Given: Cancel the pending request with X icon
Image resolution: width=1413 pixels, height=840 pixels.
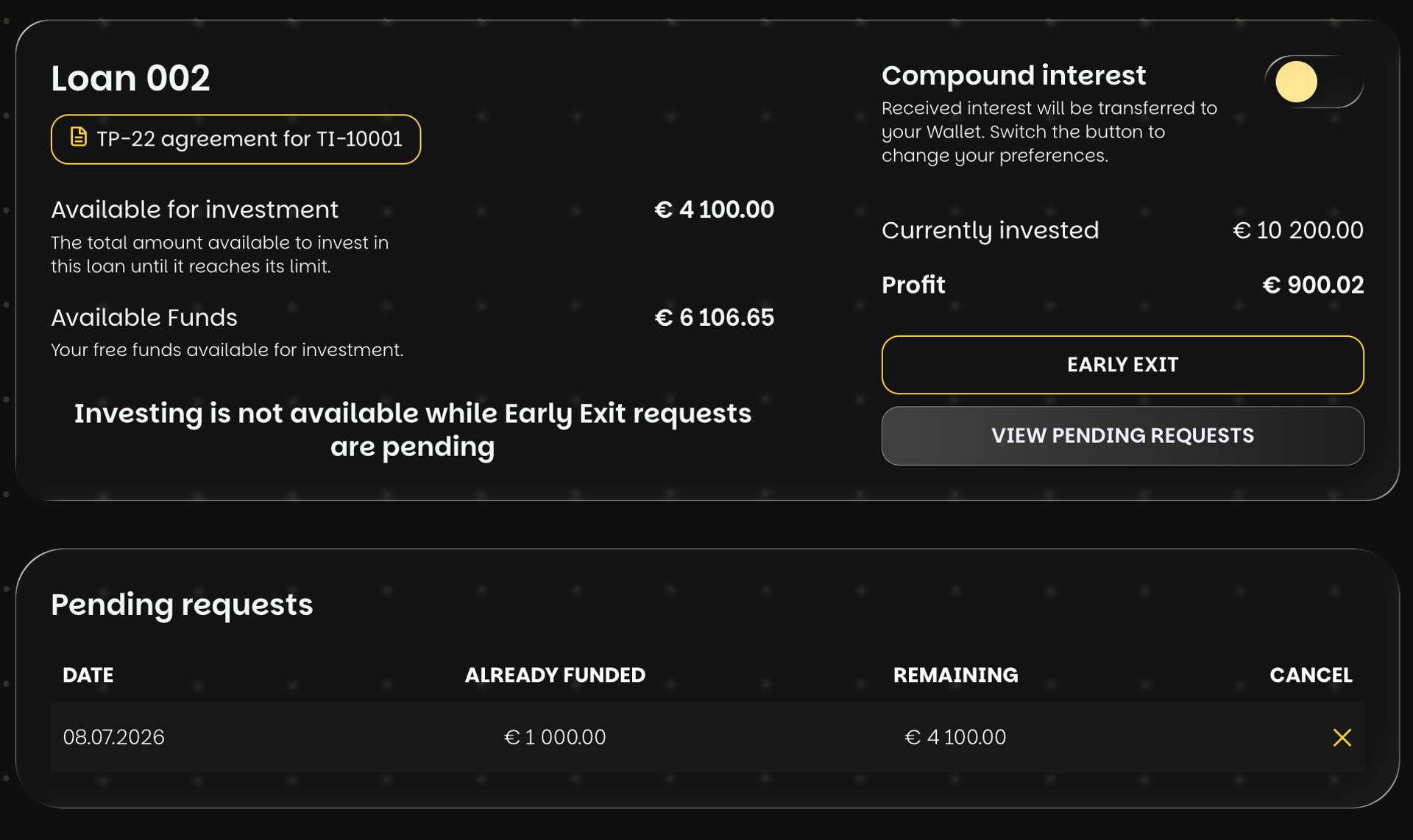Looking at the screenshot, I should tap(1342, 737).
